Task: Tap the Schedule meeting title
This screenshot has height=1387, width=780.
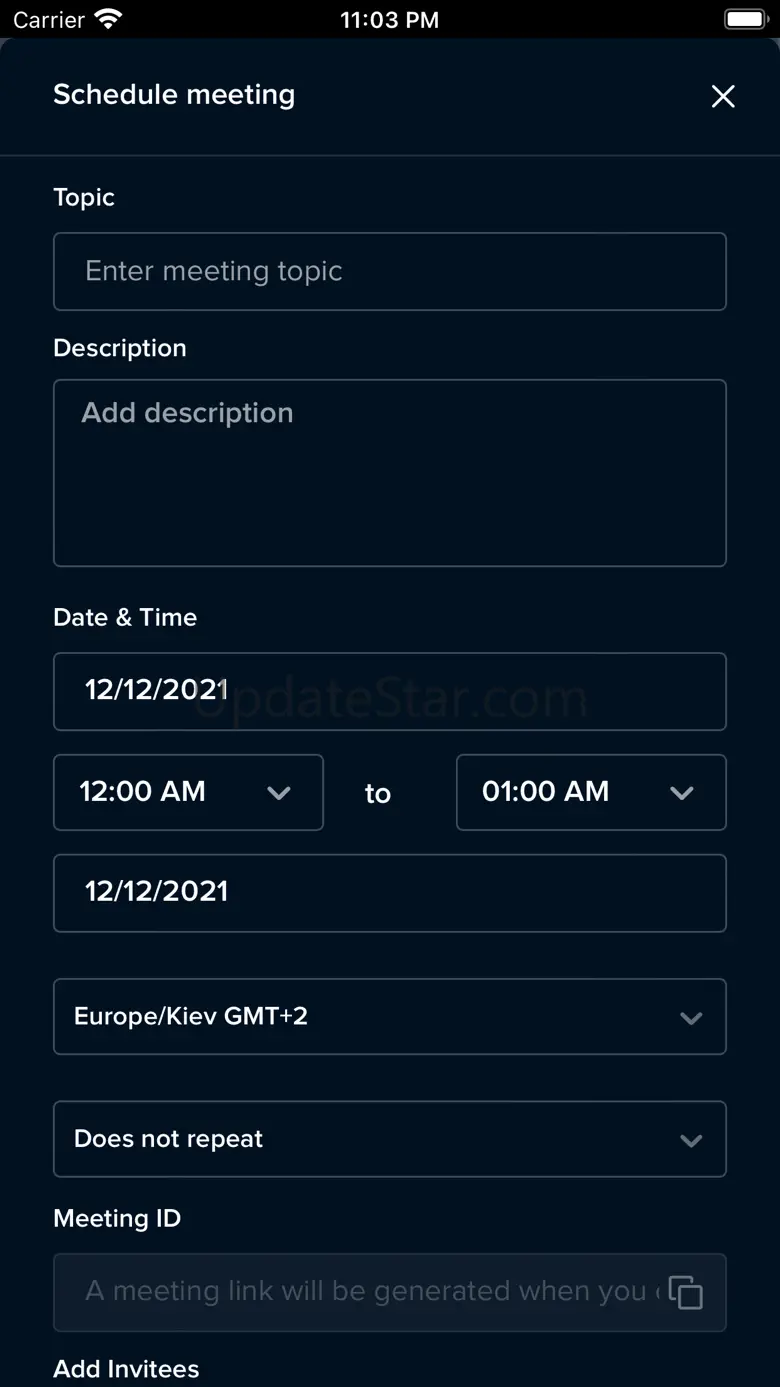Action: click(x=174, y=95)
